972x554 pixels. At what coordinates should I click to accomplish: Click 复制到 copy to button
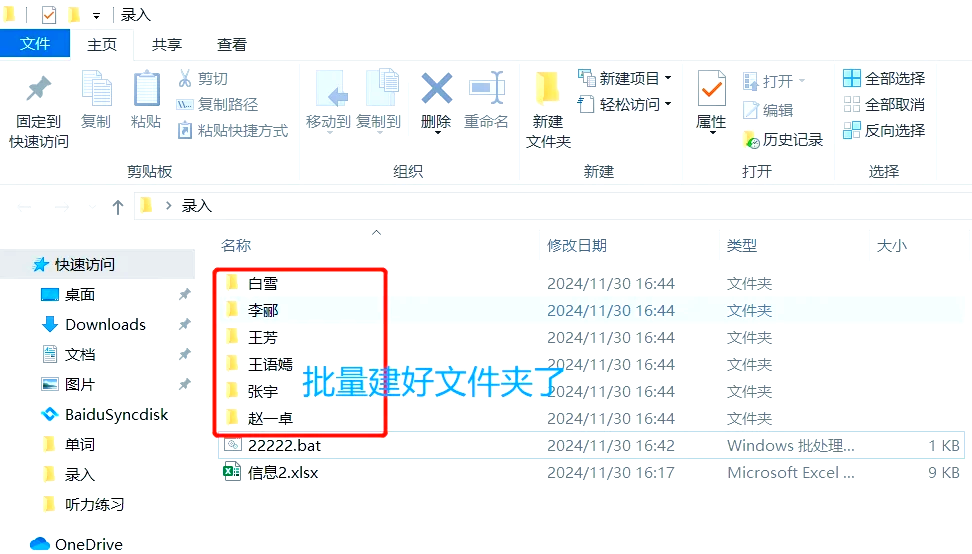tap(379, 100)
